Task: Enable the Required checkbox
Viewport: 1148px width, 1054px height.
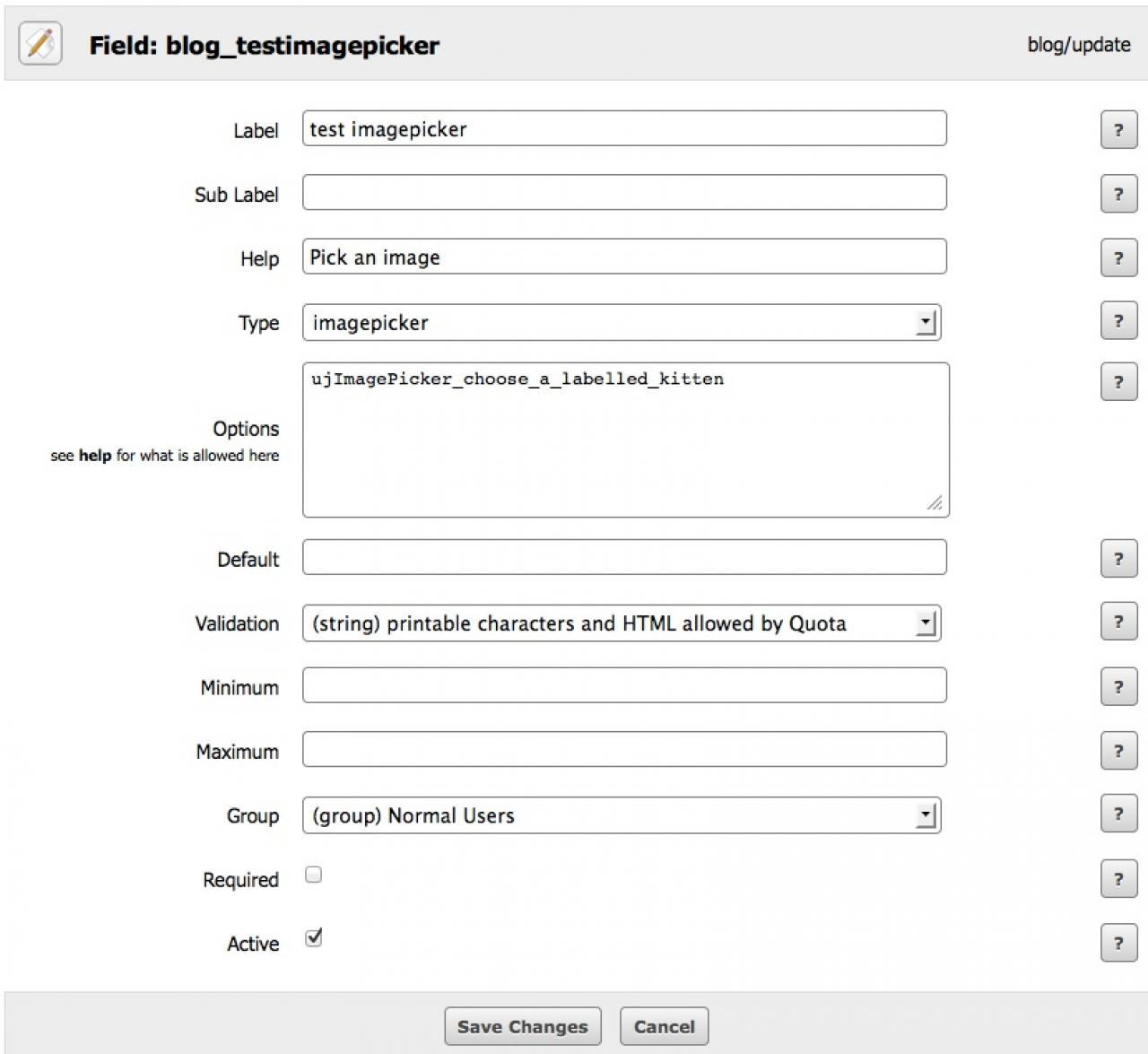Action: [313, 875]
